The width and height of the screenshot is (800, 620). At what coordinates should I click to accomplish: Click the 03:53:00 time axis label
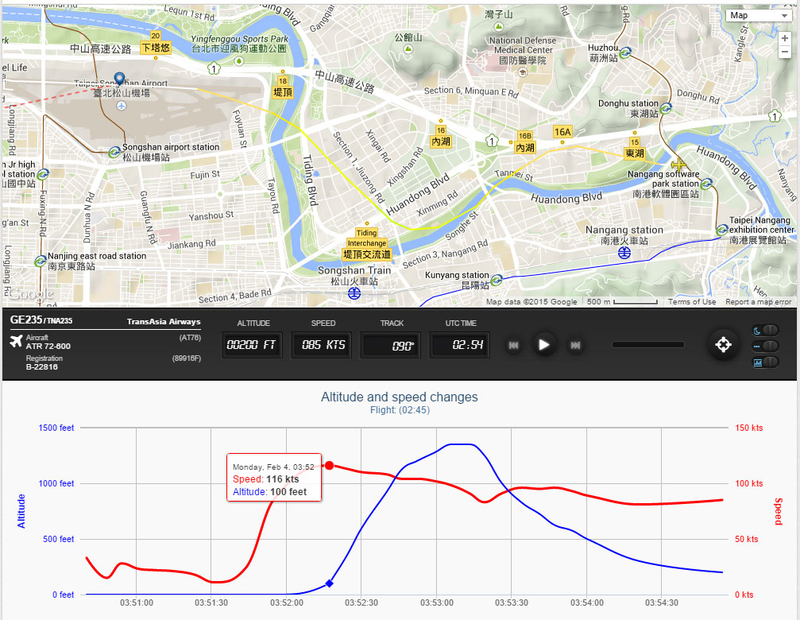(x=437, y=603)
